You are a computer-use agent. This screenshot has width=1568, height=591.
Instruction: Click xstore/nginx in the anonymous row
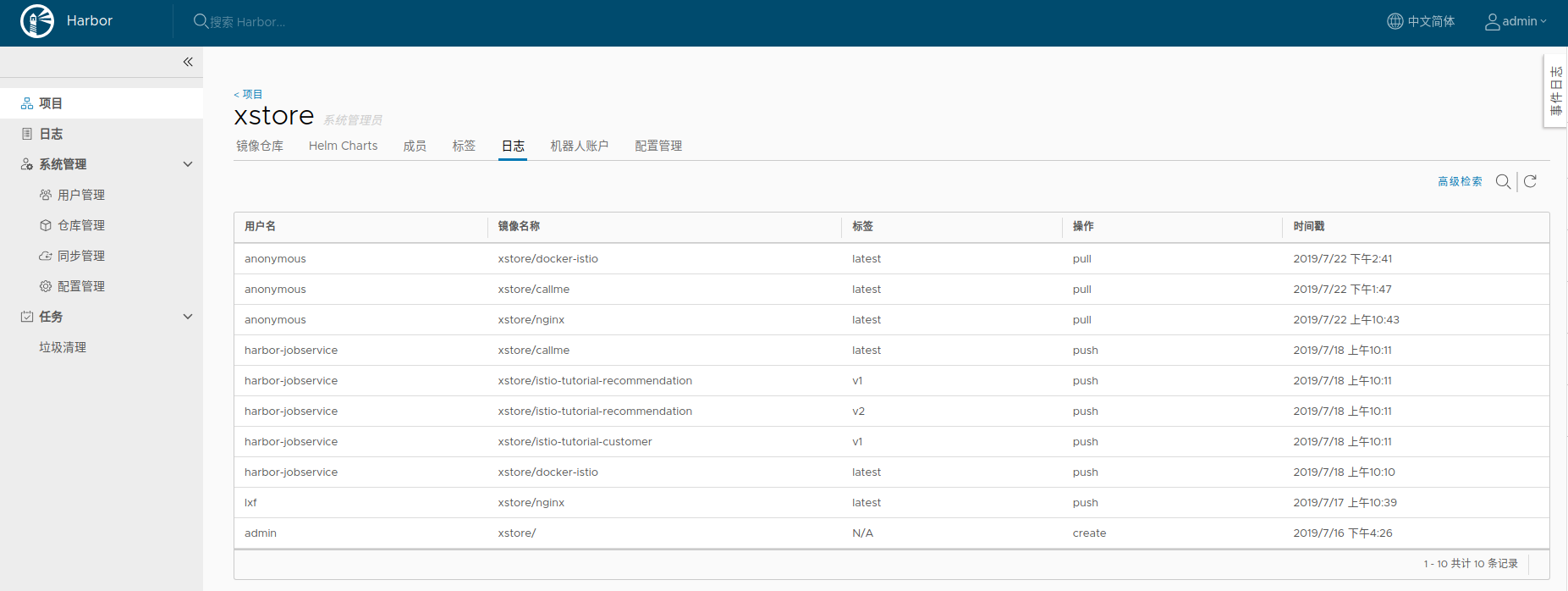(531, 320)
